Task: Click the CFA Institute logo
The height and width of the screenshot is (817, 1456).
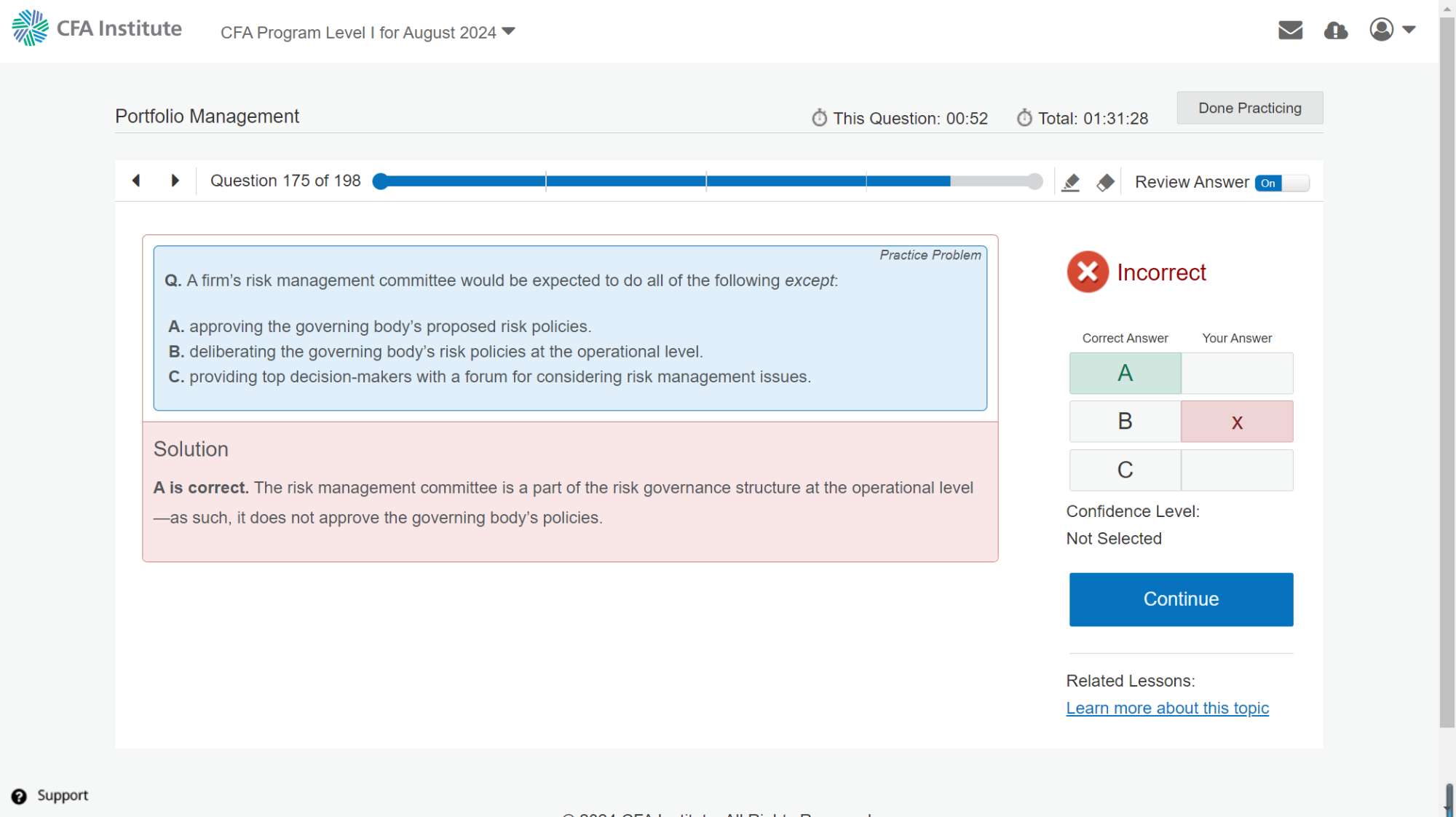Action: click(x=97, y=28)
